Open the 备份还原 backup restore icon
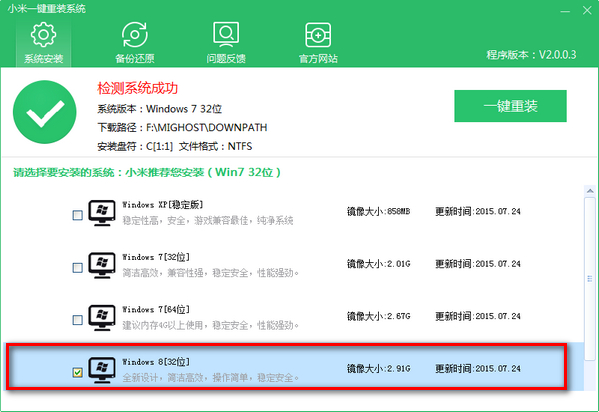 (x=134, y=35)
